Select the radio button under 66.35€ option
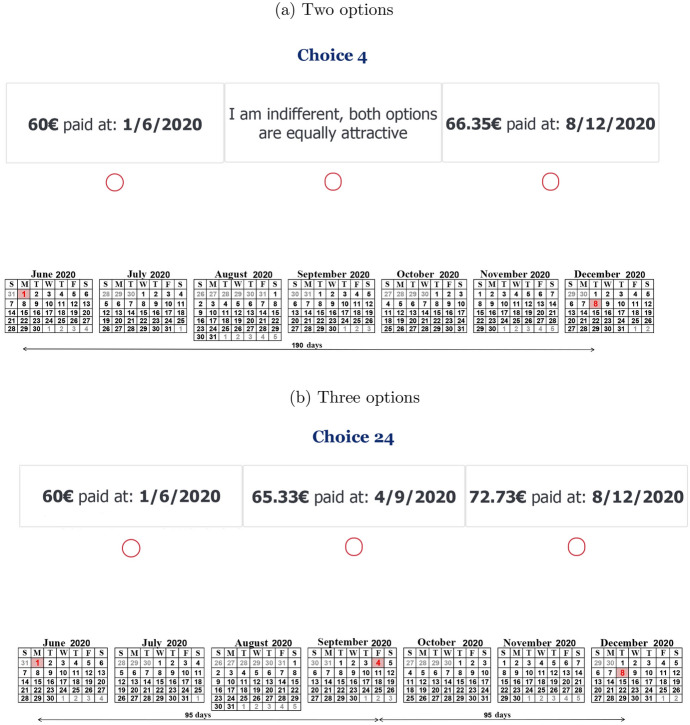Viewport: 690px width, 725px height. 549,181
